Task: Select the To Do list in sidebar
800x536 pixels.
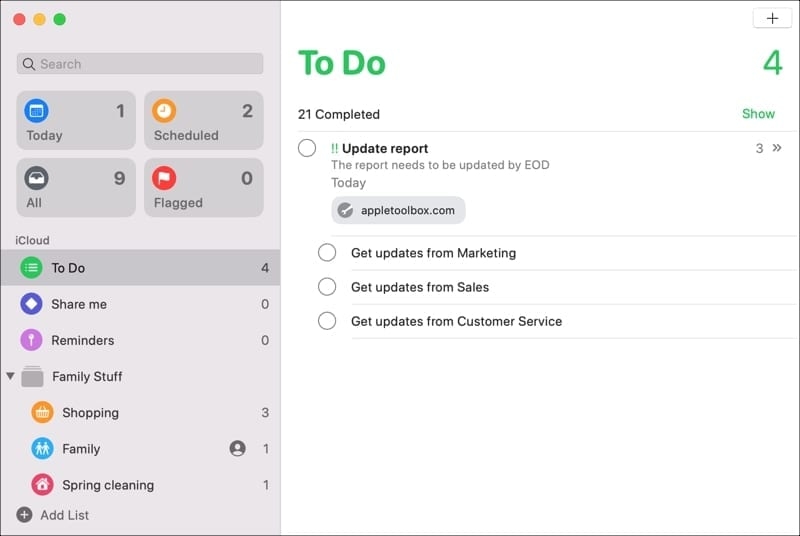Action: pyautogui.click(x=140, y=268)
